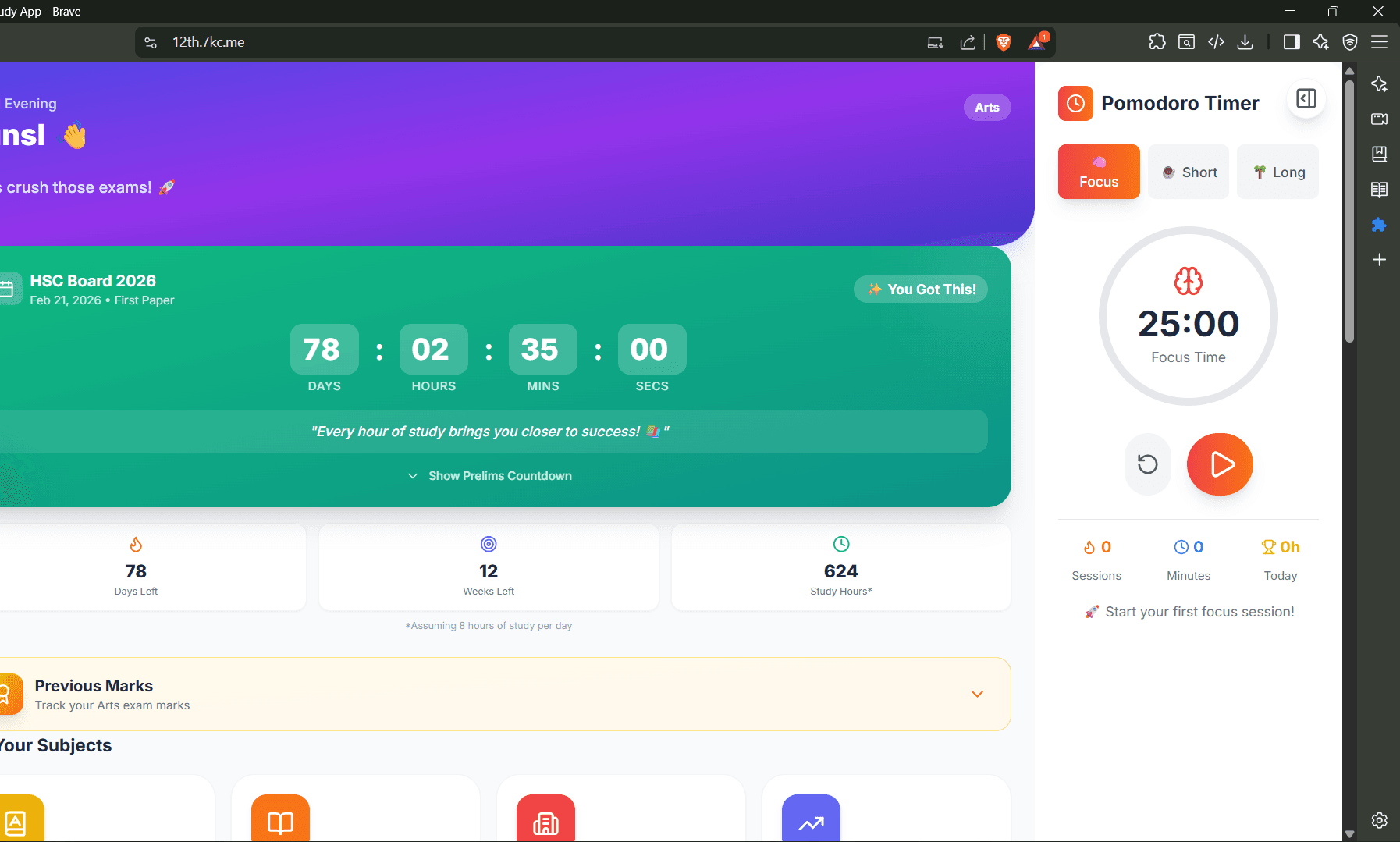Viewport: 1400px width, 842px height.
Task: Open sidebar Reading List book icon
Action: (1379, 190)
